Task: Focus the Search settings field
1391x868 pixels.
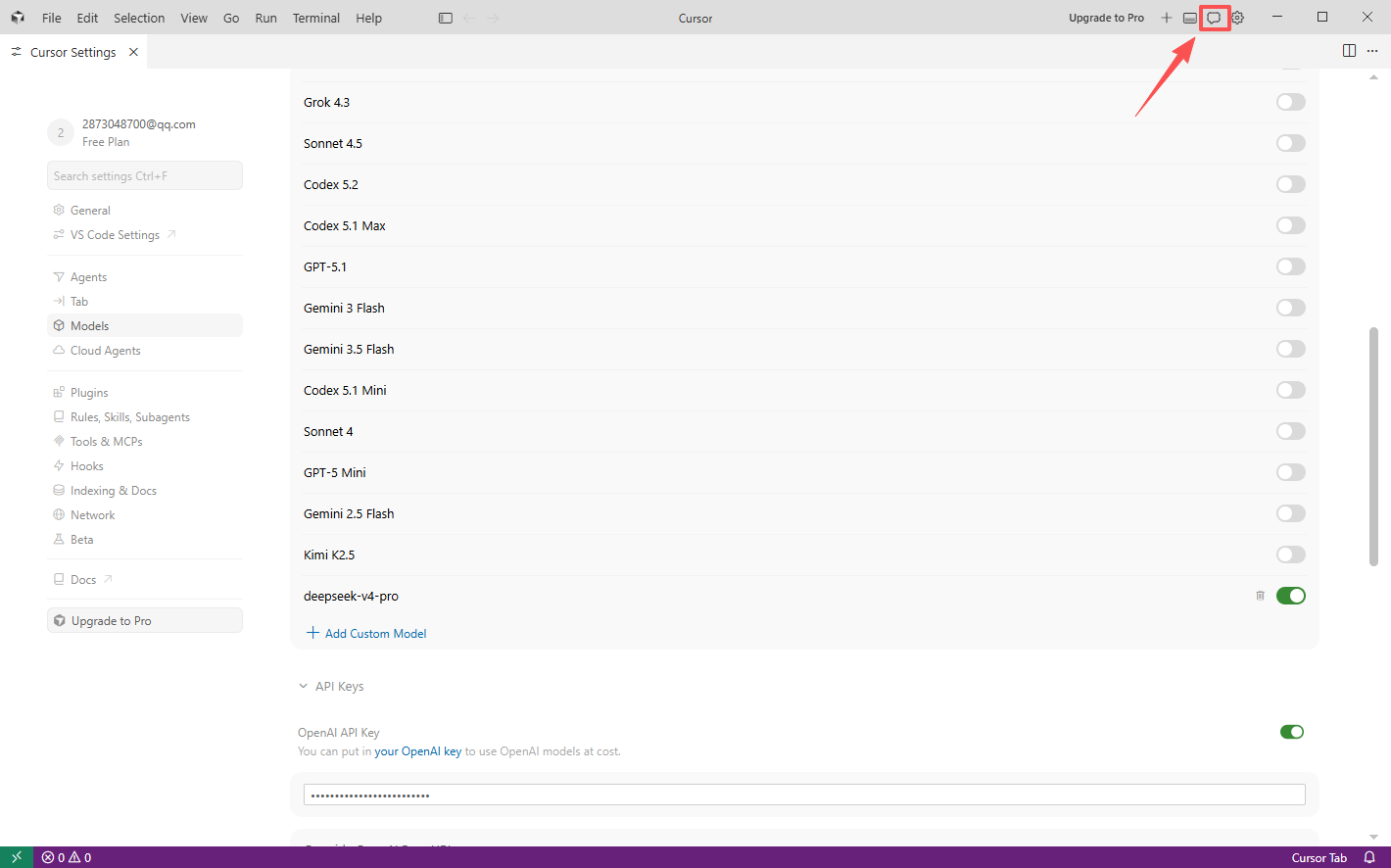Action: click(x=145, y=176)
